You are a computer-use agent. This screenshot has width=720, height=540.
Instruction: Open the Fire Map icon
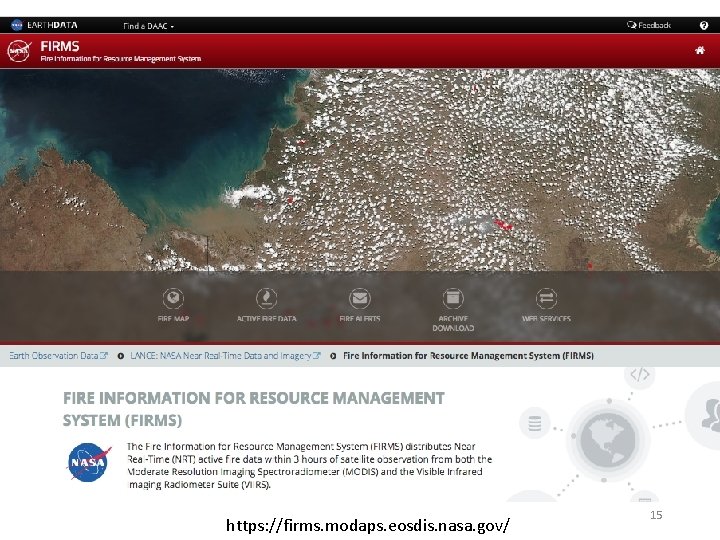pyautogui.click(x=173, y=298)
